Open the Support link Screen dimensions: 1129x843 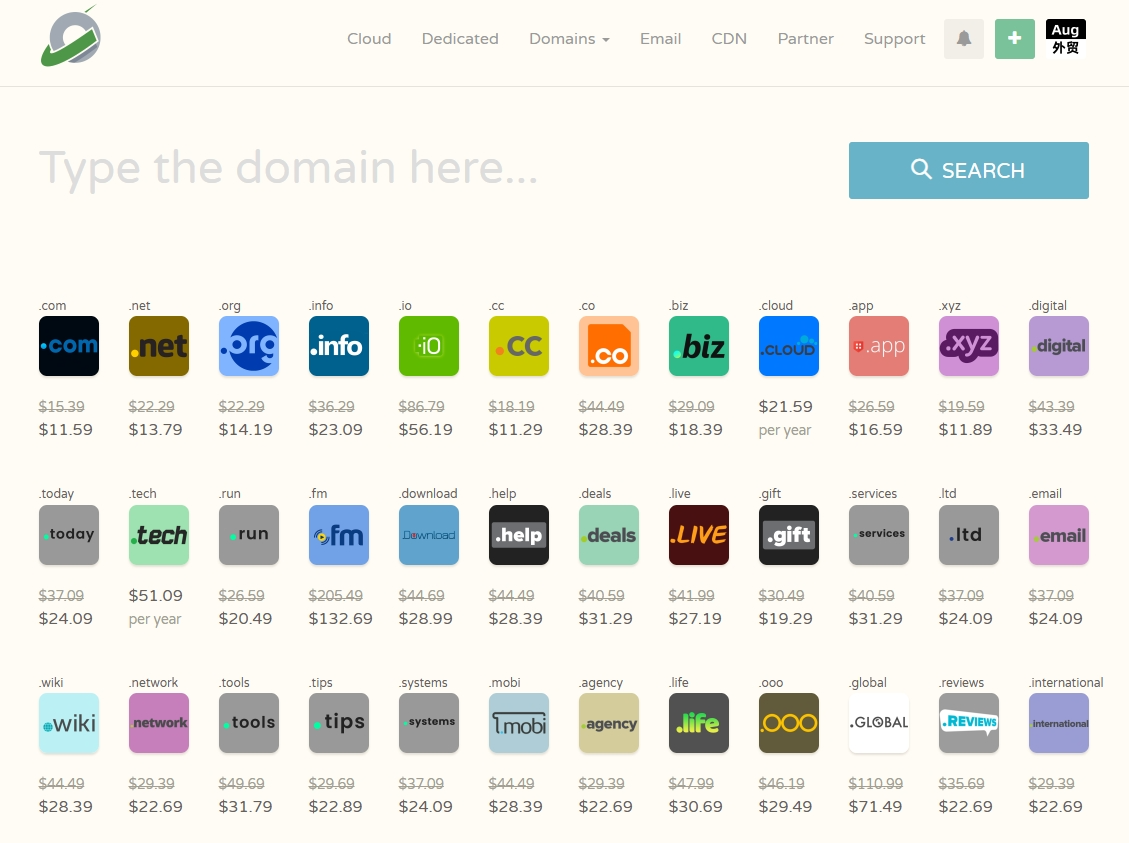point(894,39)
